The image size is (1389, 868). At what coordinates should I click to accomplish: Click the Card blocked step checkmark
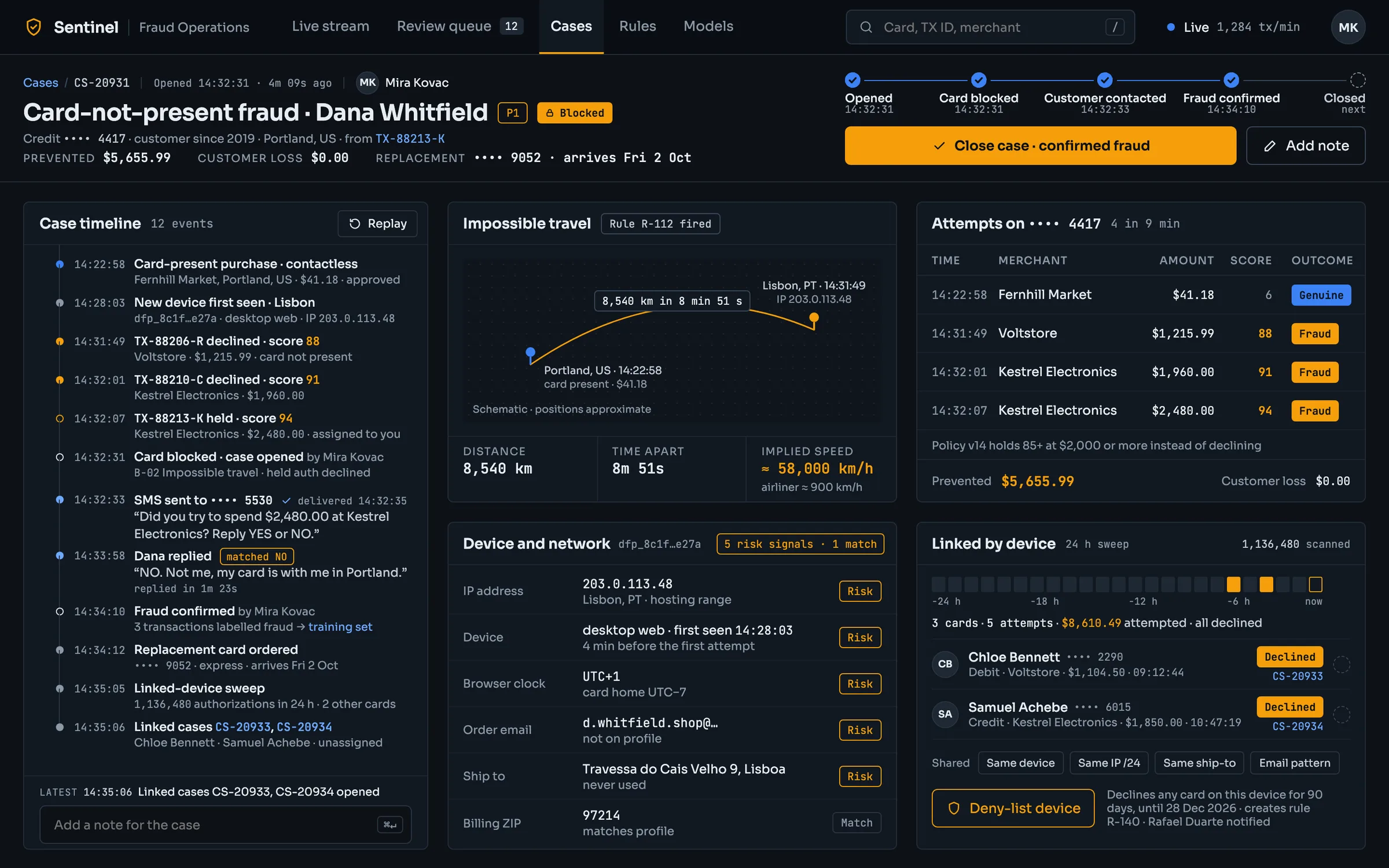[979, 80]
